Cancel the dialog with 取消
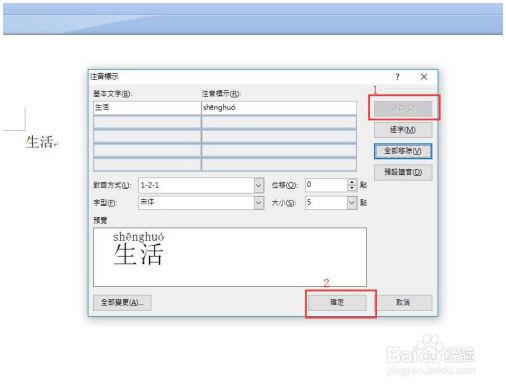506x391 pixels. click(403, 303)
